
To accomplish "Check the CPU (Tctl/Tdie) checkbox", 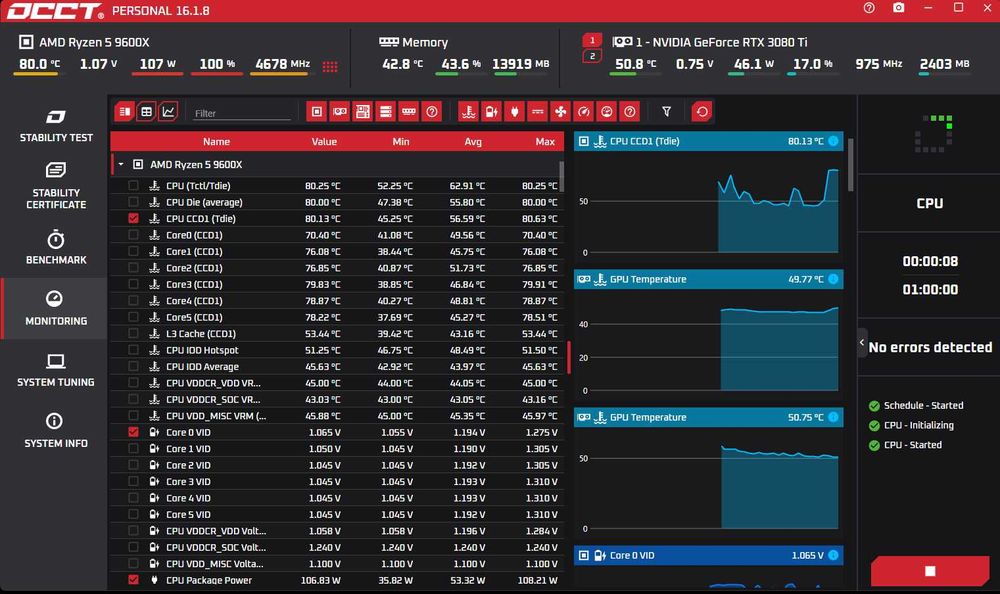I will (x=133, y=186).
